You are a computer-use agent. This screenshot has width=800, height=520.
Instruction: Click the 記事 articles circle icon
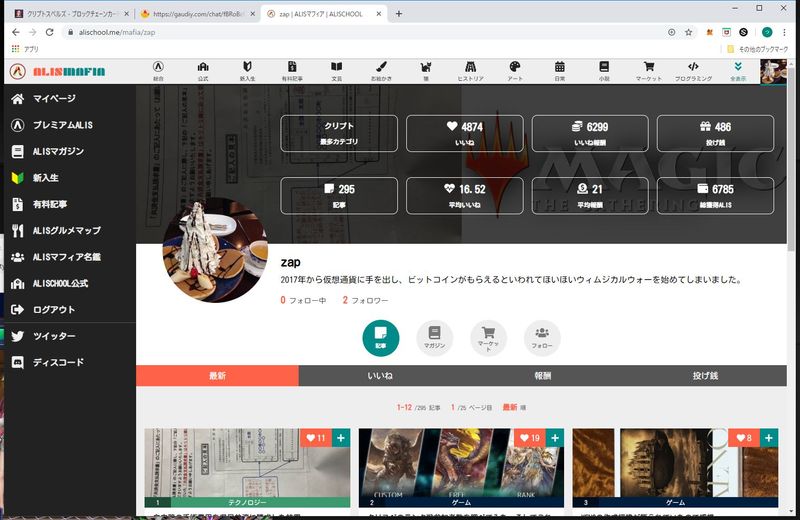(380, 337)
